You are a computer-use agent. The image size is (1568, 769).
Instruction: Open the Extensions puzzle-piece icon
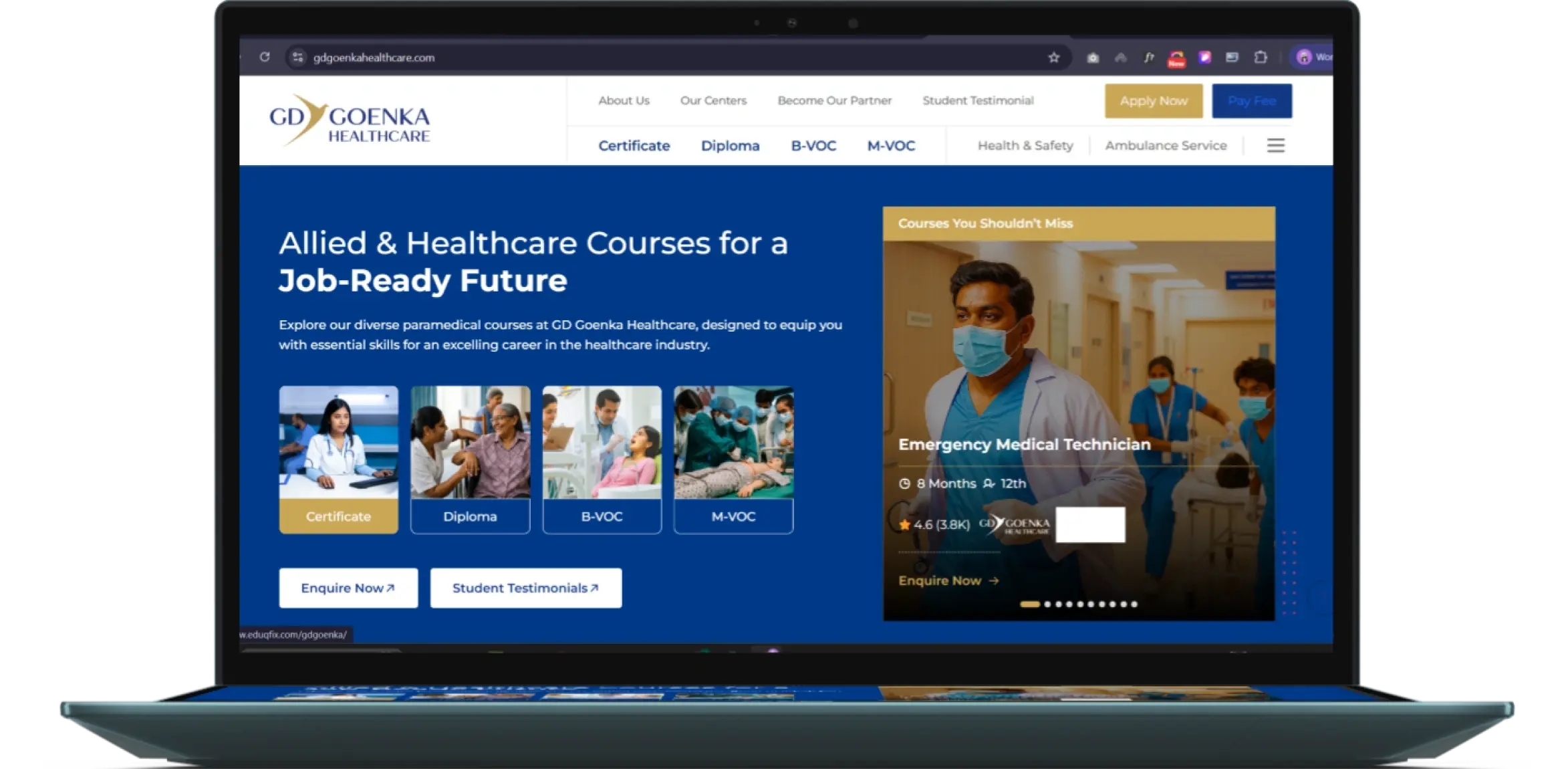point(1260,58)
